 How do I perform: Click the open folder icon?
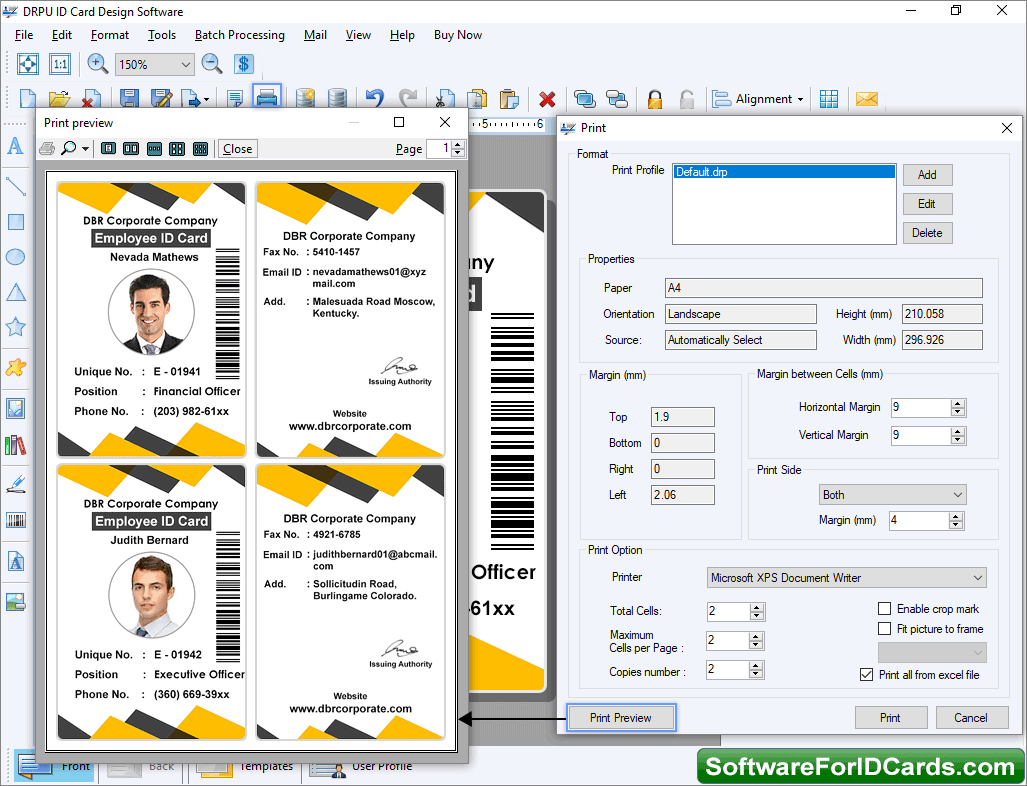coord(59,99)
